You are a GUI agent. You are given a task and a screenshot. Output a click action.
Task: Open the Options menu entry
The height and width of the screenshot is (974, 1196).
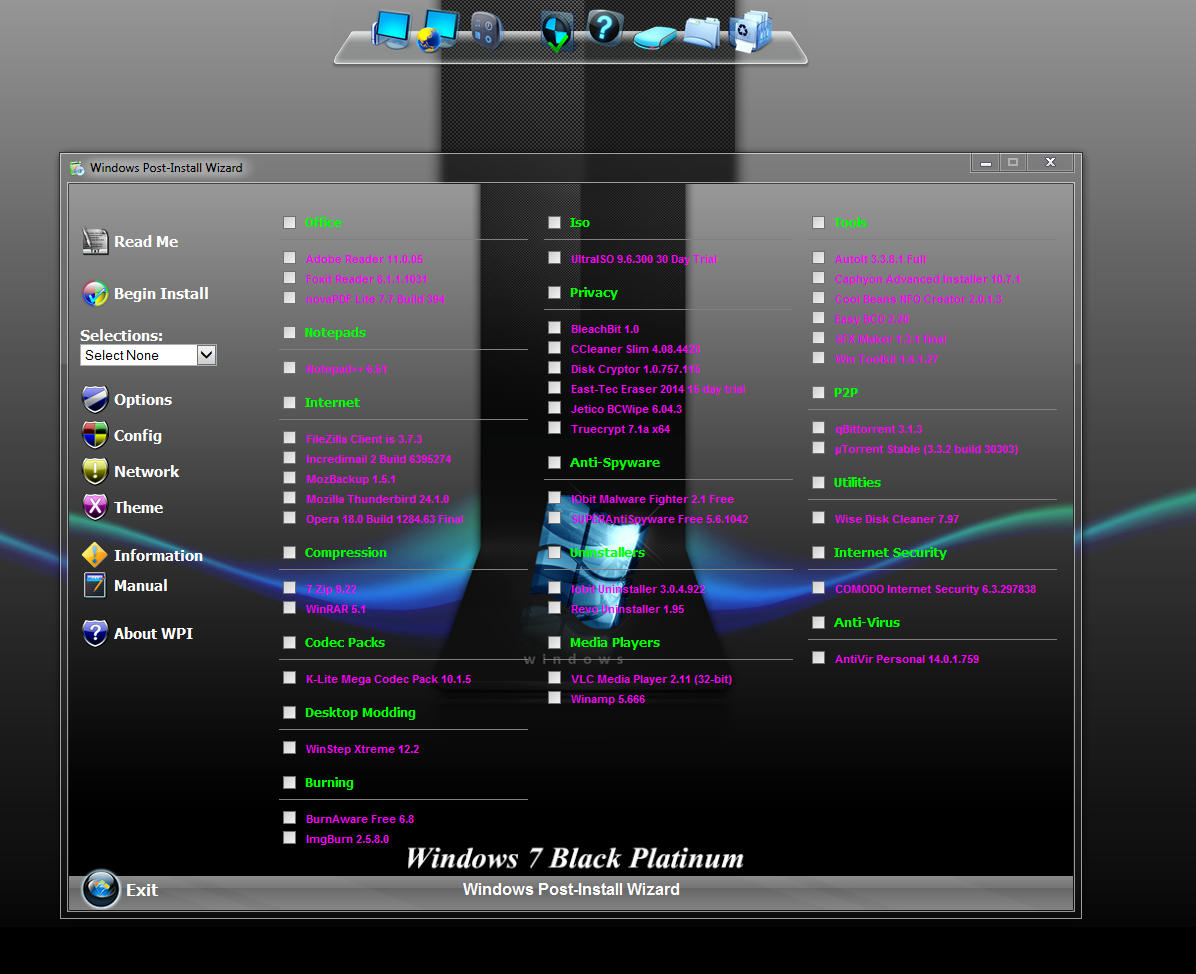pos(143,400)
